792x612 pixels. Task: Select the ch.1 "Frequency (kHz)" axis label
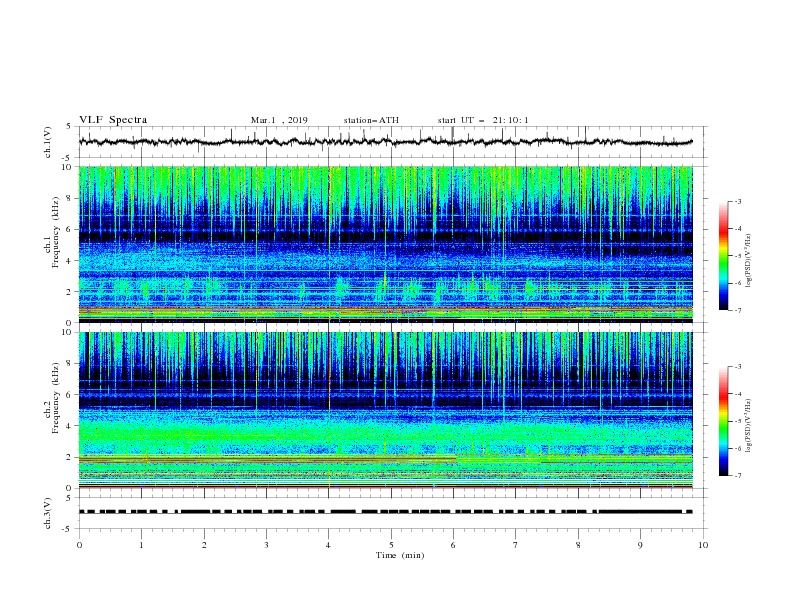[x=56, y=232]
